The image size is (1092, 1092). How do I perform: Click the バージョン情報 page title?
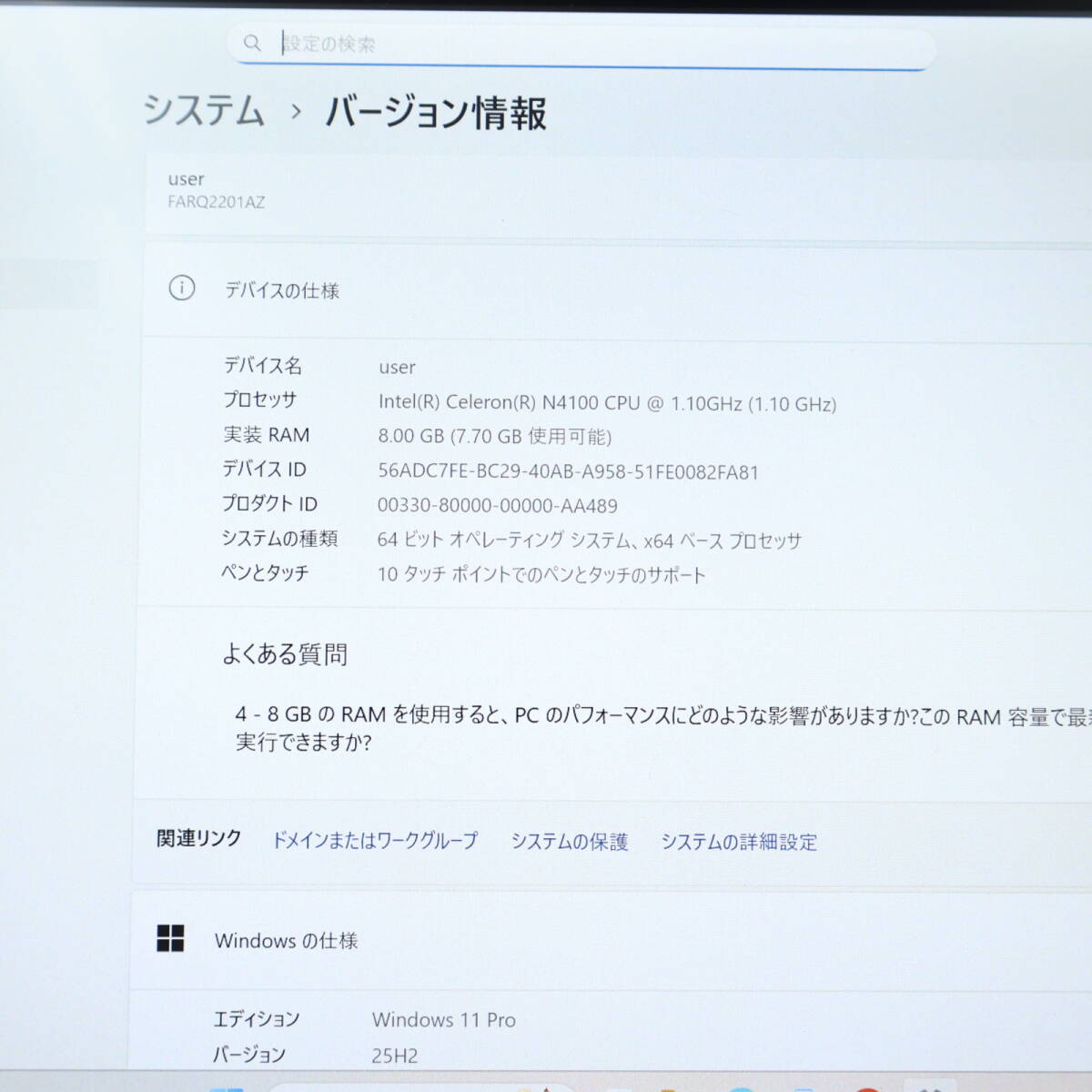[x=436, y=113]
